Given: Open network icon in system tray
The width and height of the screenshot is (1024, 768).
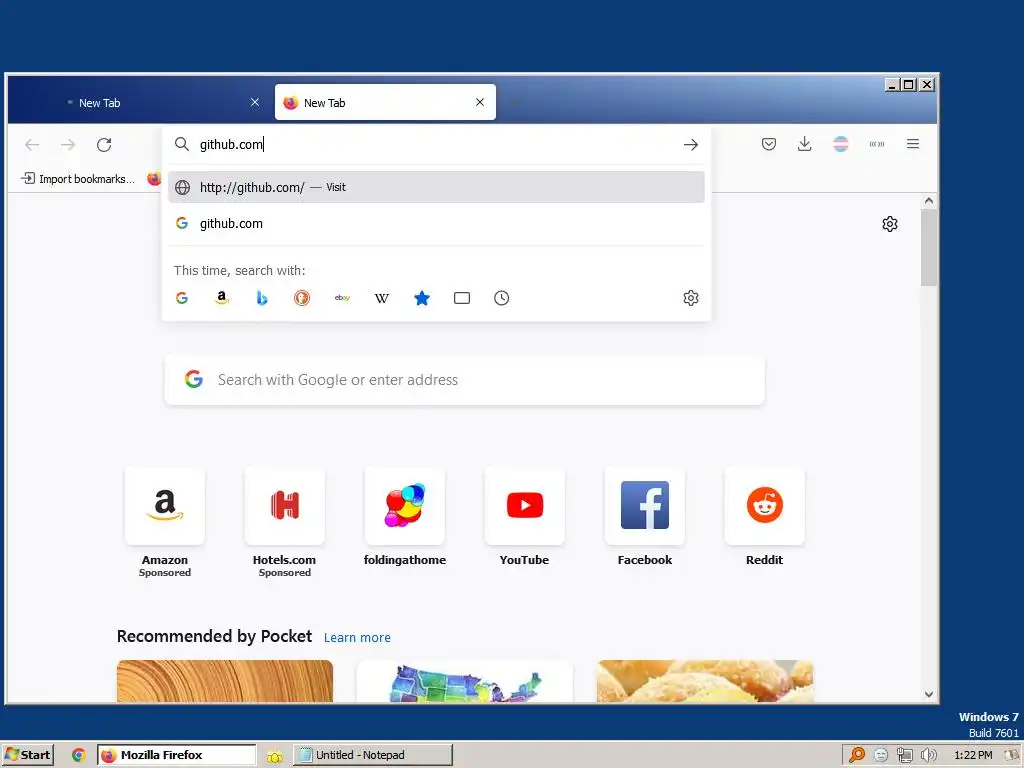Looking at the screenshot, I should coord(904,755).
